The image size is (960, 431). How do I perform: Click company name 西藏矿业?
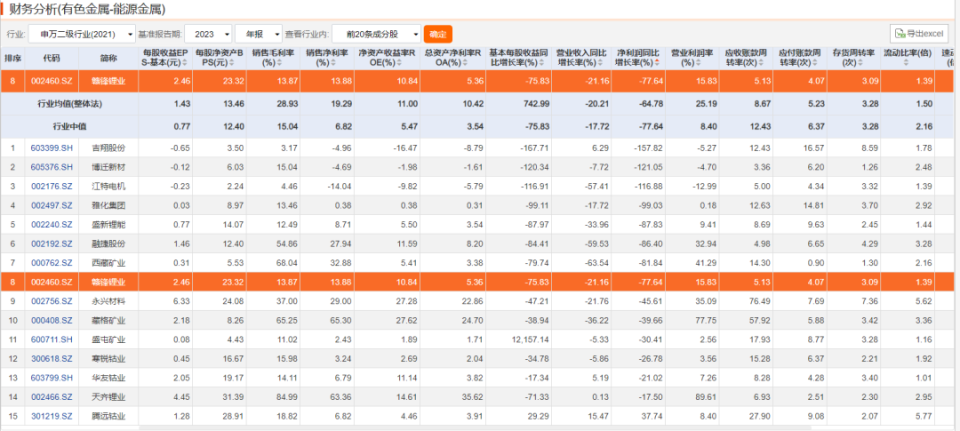108,263
